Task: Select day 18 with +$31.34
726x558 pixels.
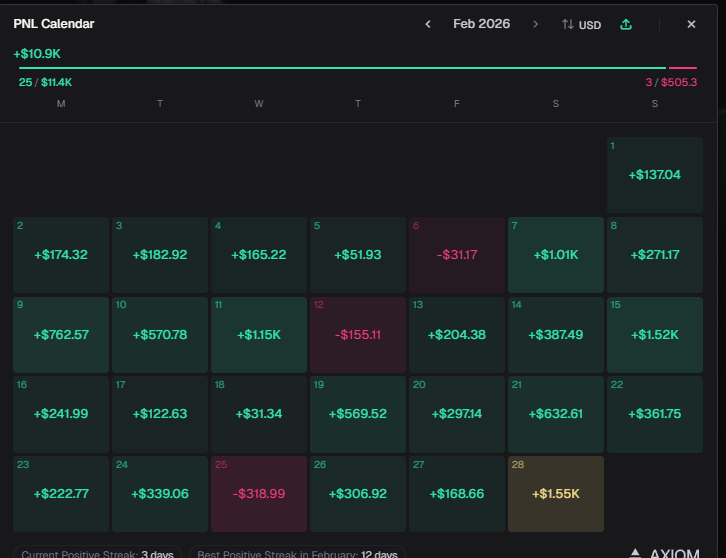Action: [x=259, y=414]
